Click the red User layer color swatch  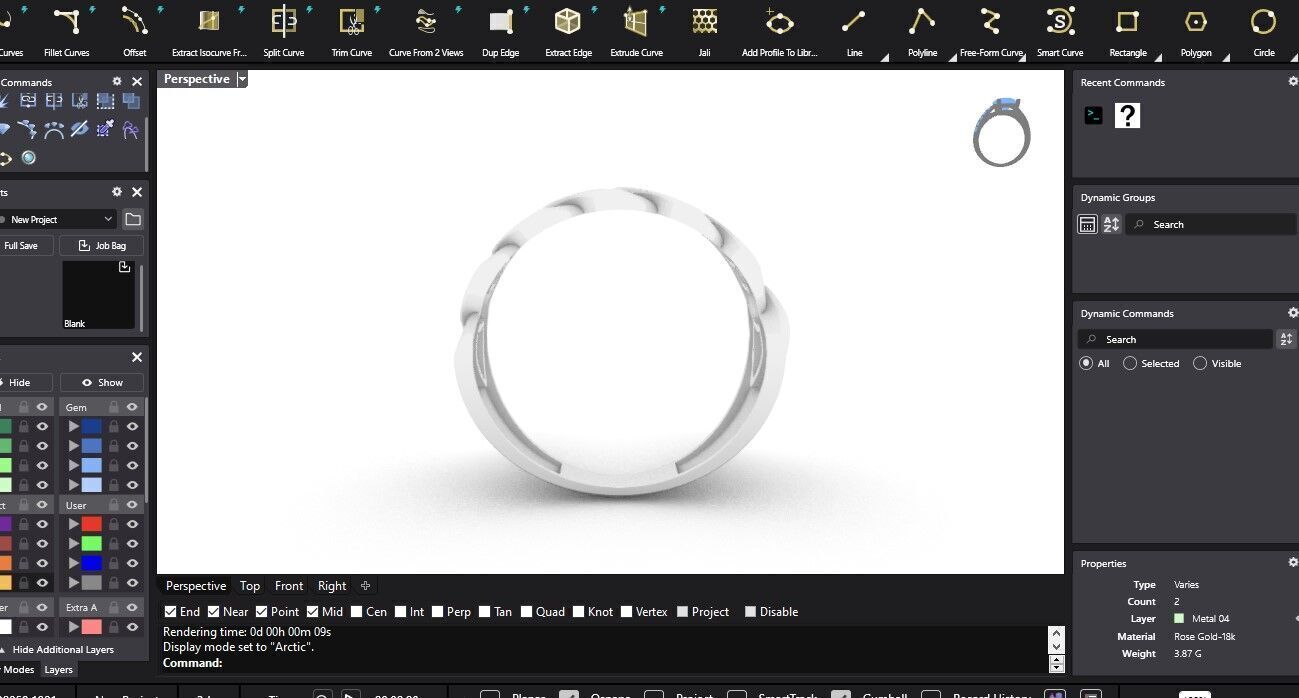[x=92, y=524]
